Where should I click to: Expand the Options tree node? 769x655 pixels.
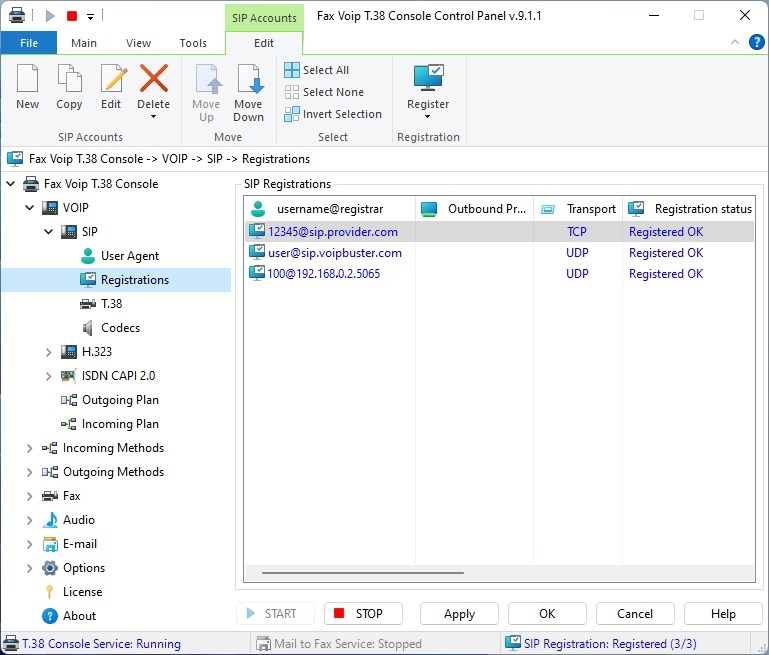coord(29,568)
